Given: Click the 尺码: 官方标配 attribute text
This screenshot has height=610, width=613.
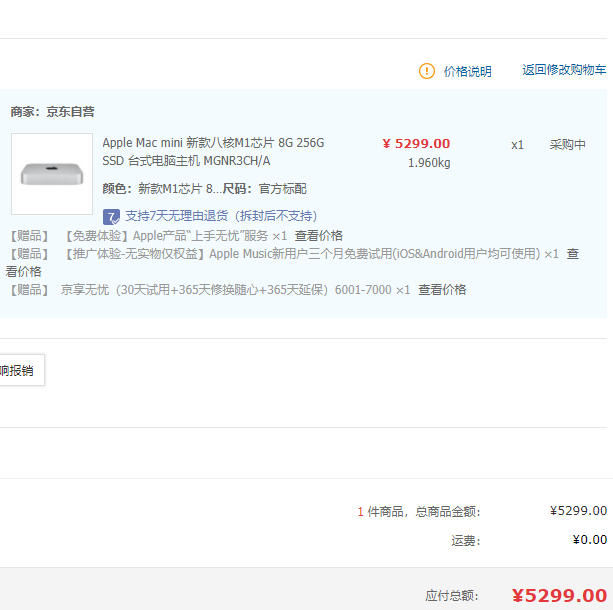Looking at the screenshot, I should [x=265, y=189].
